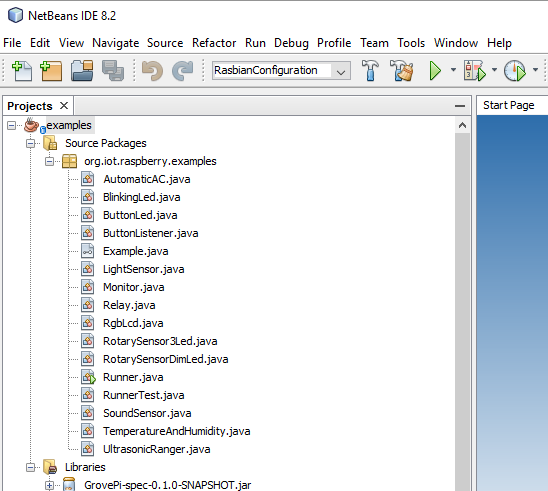Click the AutomaticAC.java file icon
Viewport: 548px width, 491px height.
tap(87, 179)
